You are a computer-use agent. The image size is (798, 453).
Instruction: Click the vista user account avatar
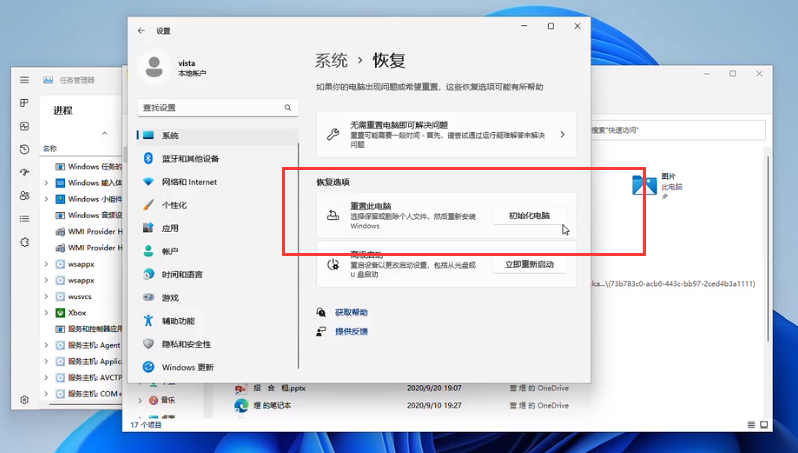(x=155, y=66)
